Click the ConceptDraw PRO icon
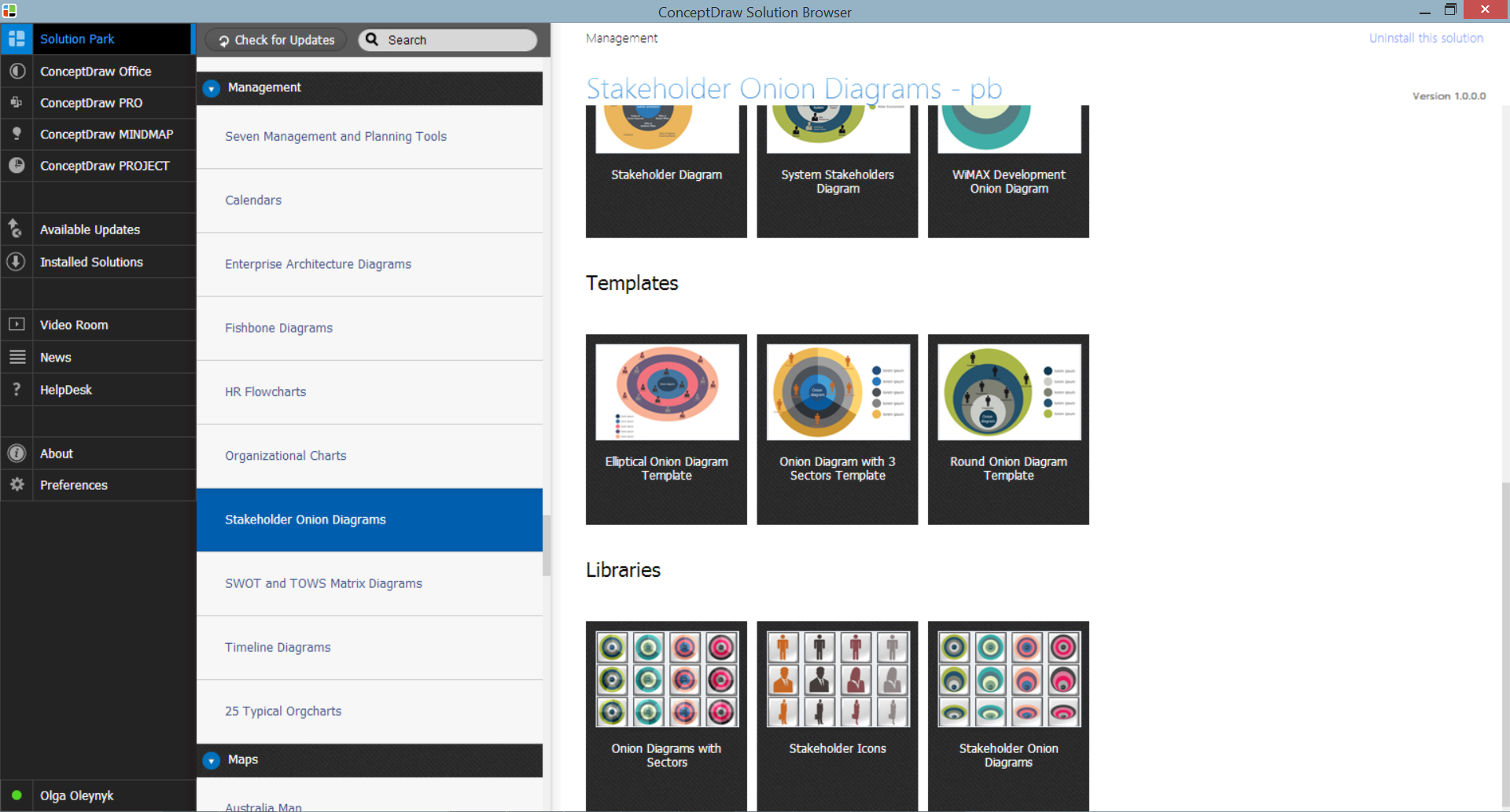The image size is (1510, 812). tap(17, 102)
